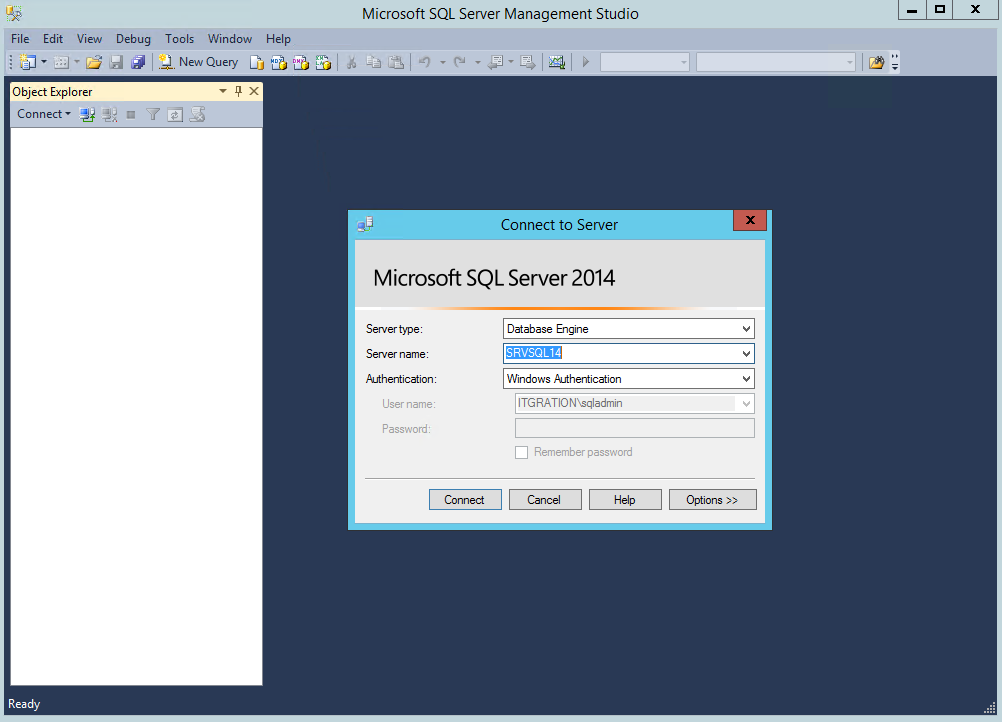
Task: Click the Options >> button
Action: [x=712, y=500]
